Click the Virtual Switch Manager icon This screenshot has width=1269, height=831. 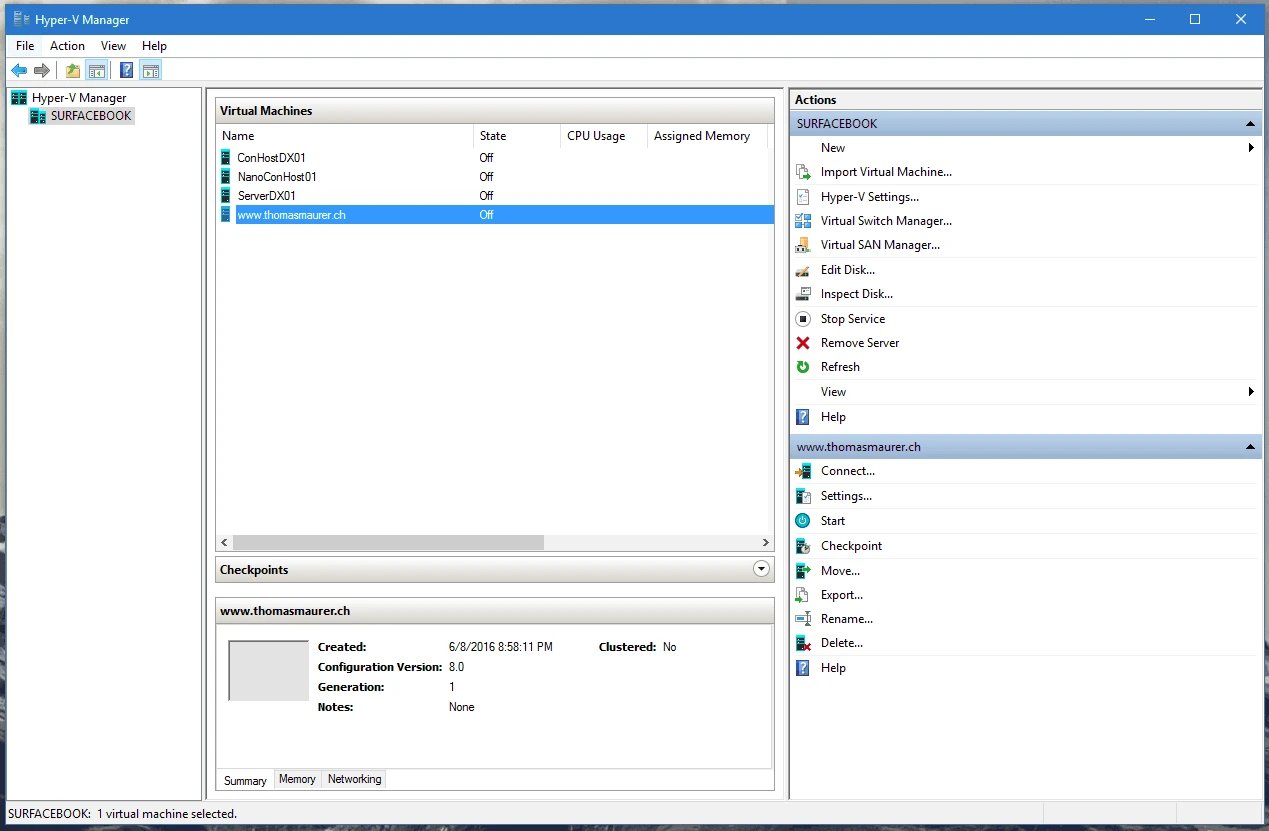click(803, 221)
